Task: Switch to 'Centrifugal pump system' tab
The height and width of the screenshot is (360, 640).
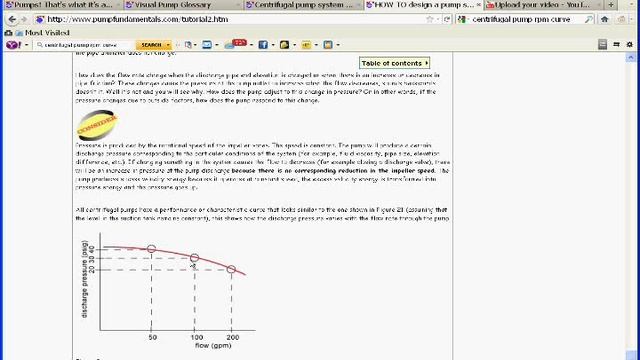Action: [302, 5]
